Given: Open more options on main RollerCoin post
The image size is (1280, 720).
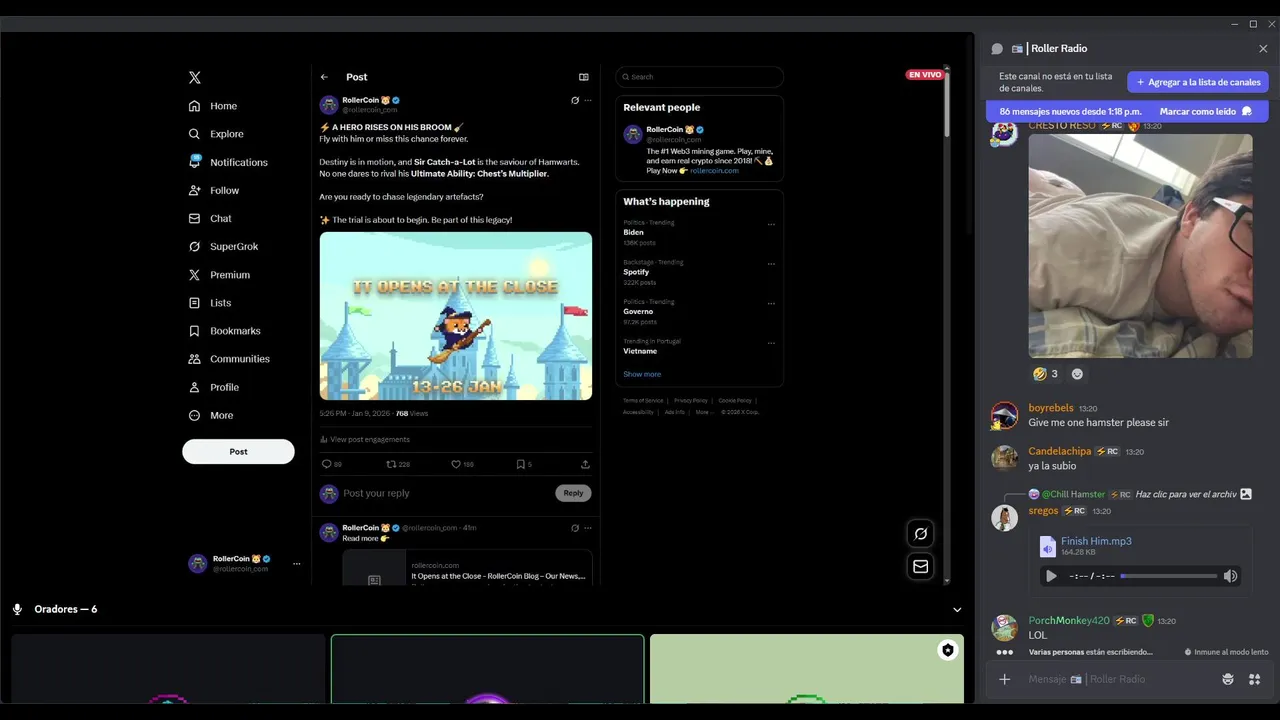Looking at the screenshot, I should click(x=588, y=100).
